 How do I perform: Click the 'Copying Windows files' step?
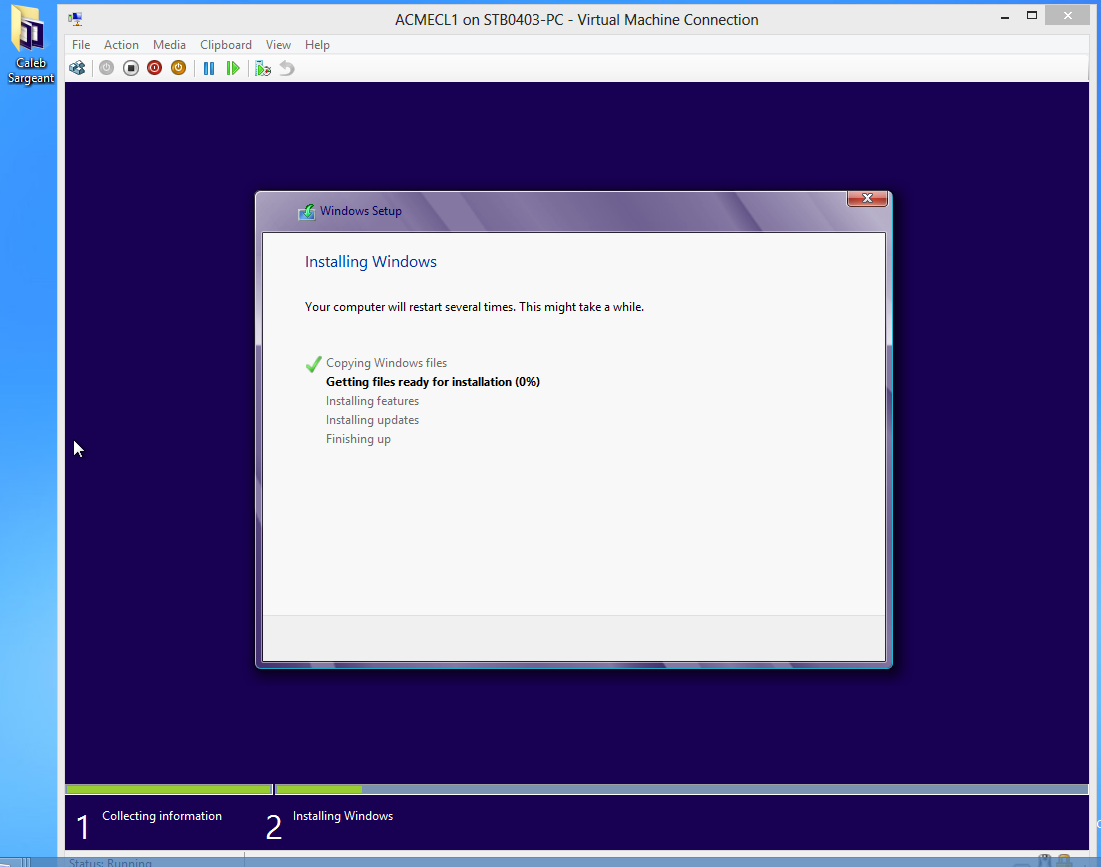point(386,363)
